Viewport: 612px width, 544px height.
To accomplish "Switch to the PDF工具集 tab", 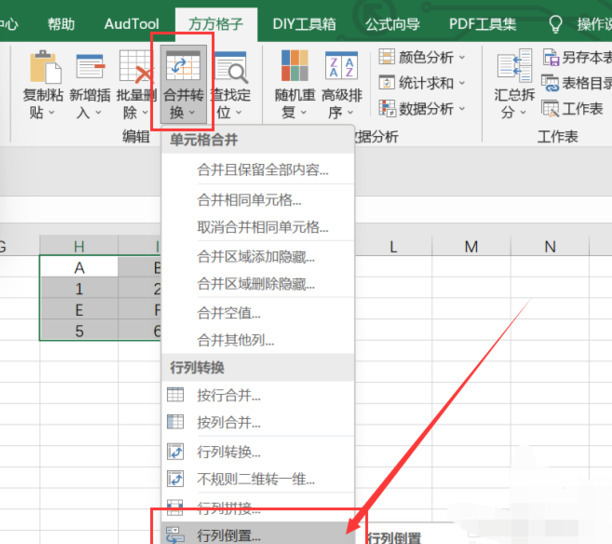I will coord(482,24).
